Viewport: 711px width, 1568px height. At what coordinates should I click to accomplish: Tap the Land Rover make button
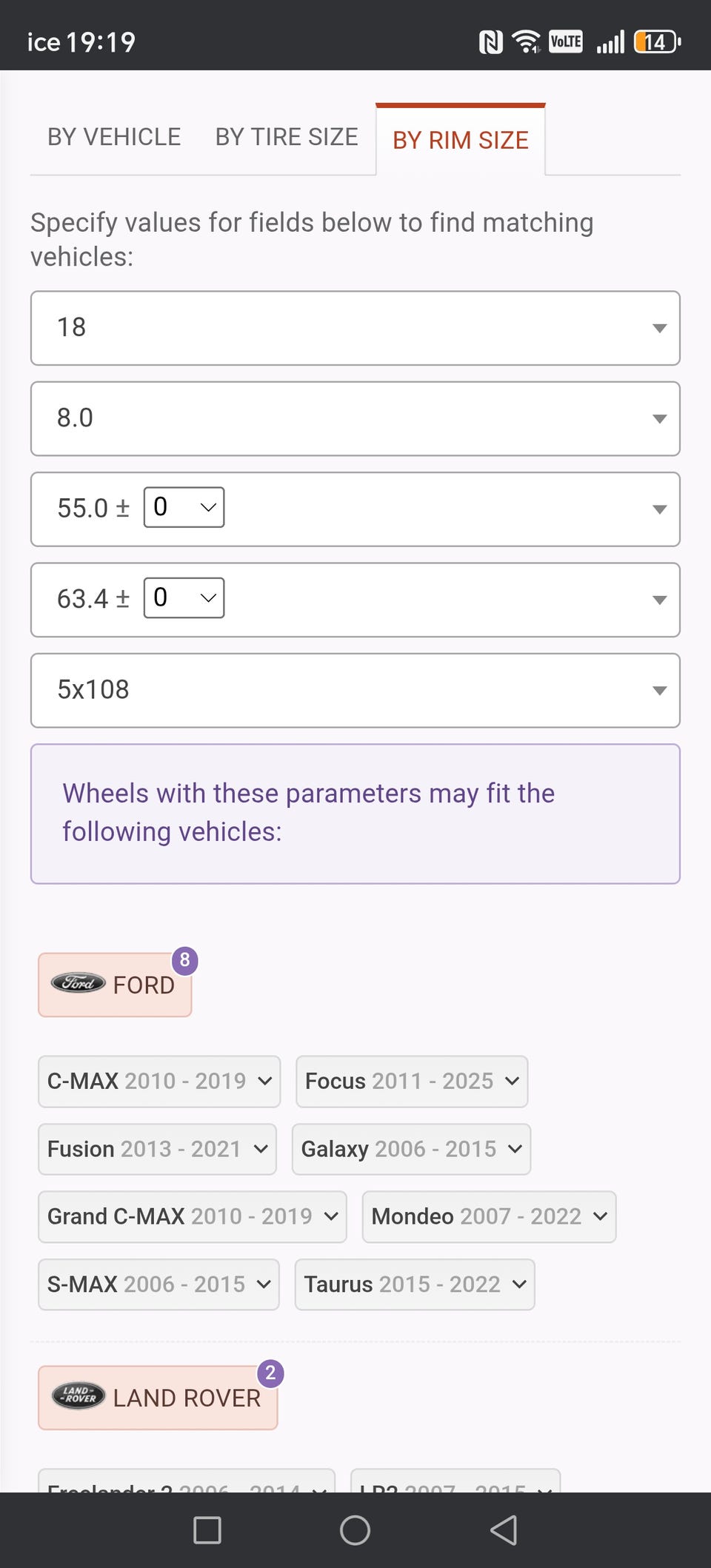[158, 1398]
